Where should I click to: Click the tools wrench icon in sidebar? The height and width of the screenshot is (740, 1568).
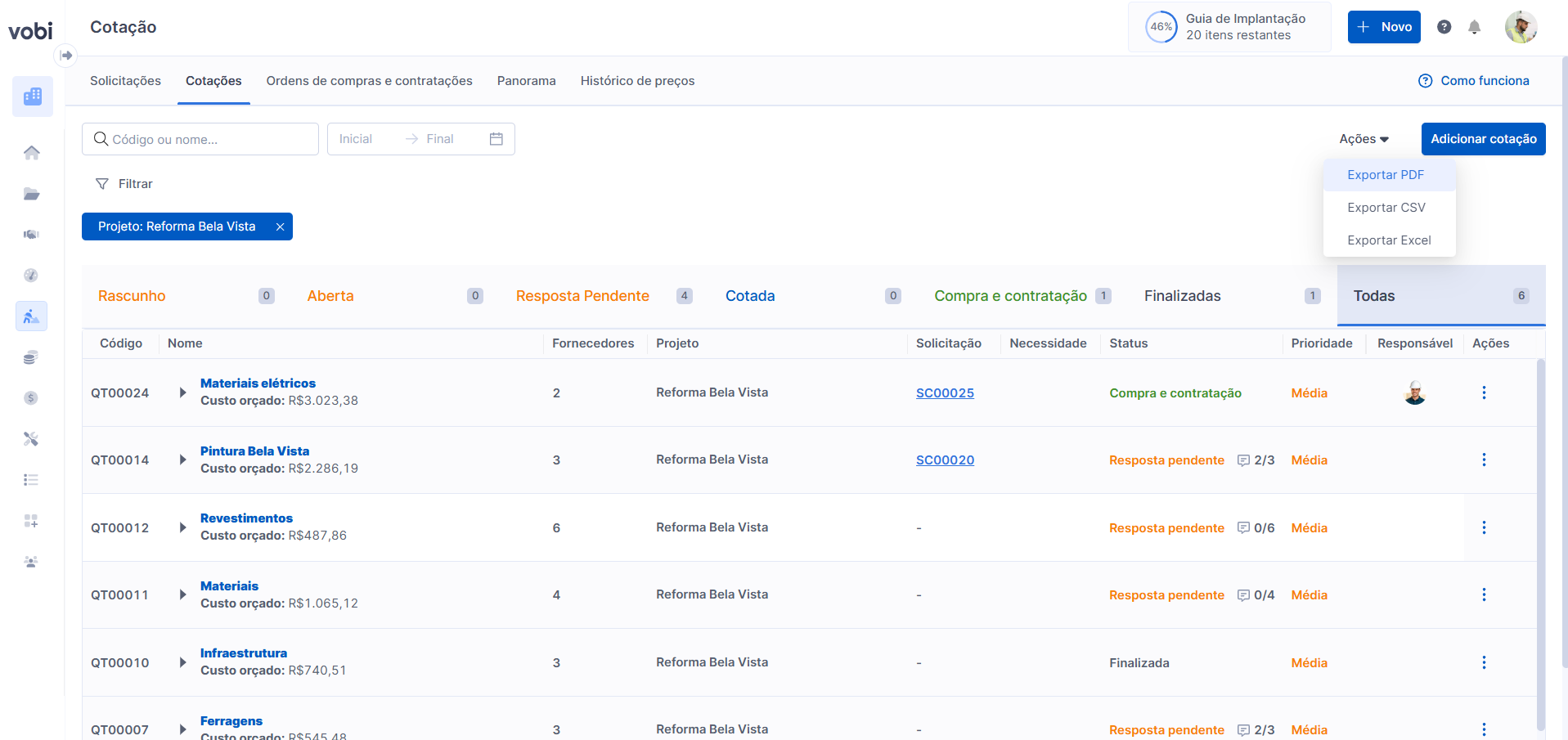[32, 439]
